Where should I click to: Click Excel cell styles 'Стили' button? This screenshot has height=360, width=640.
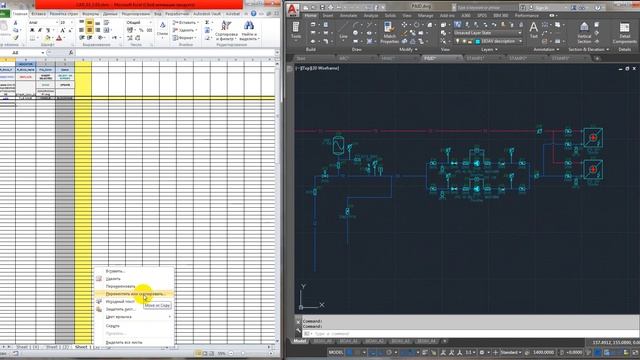tap(162, 29)
